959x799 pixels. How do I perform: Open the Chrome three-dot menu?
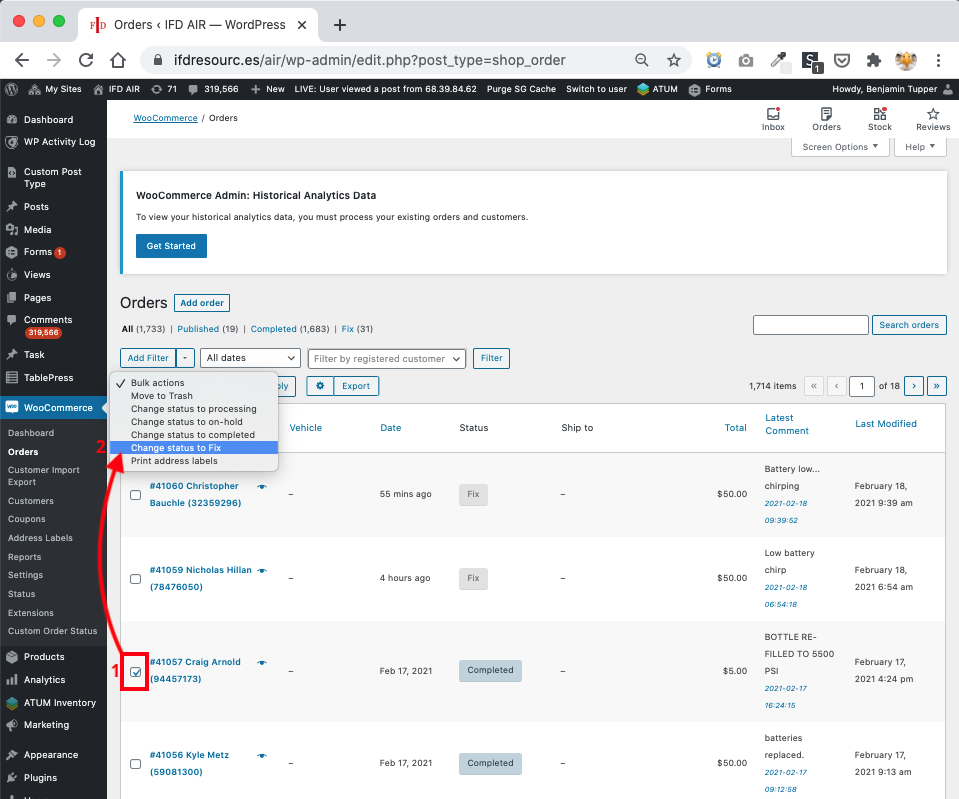point(938,60)
